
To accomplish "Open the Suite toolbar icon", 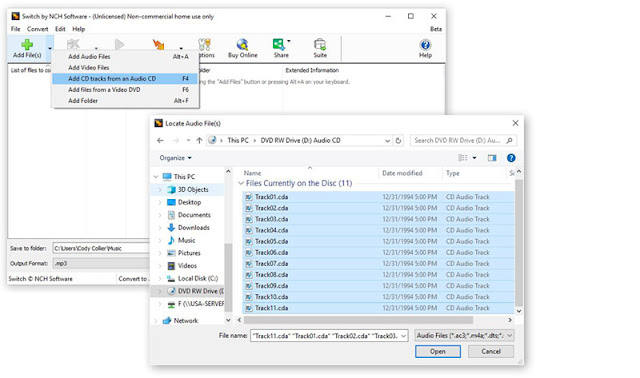I will tap(320, 44).
